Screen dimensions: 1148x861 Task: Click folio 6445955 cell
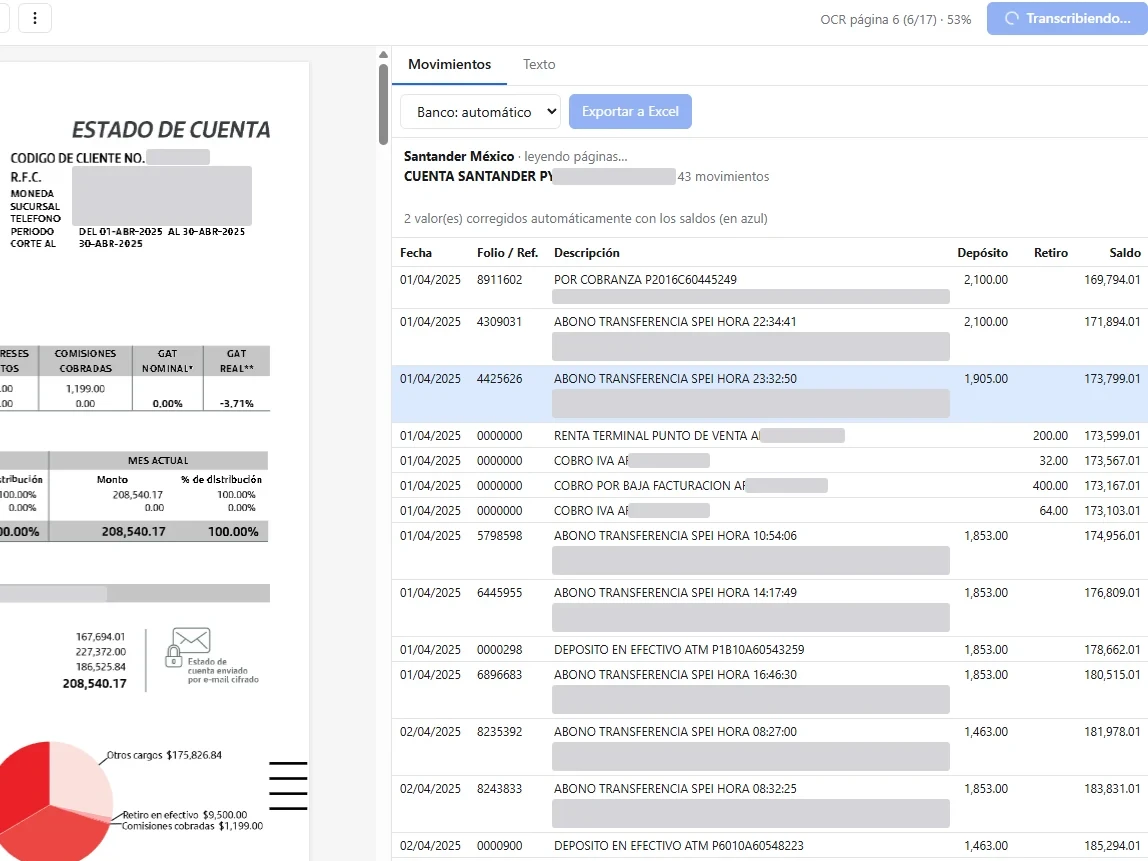499,592
